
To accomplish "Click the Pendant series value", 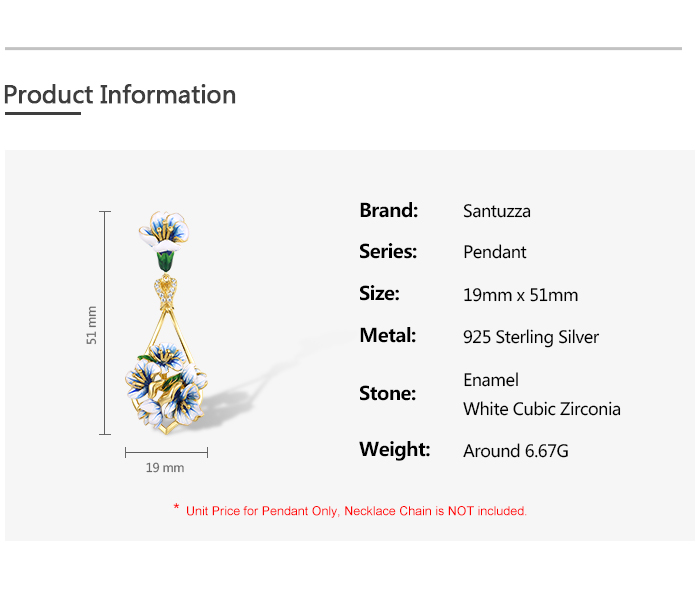I will click(495, 252).
